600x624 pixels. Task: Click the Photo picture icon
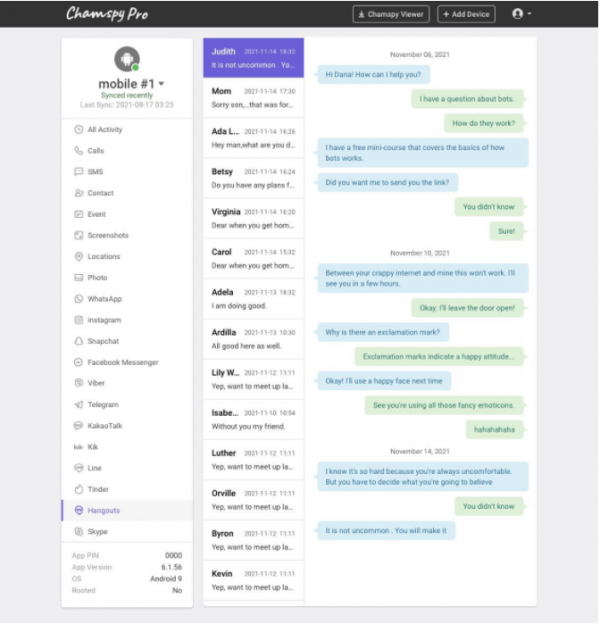79,277
